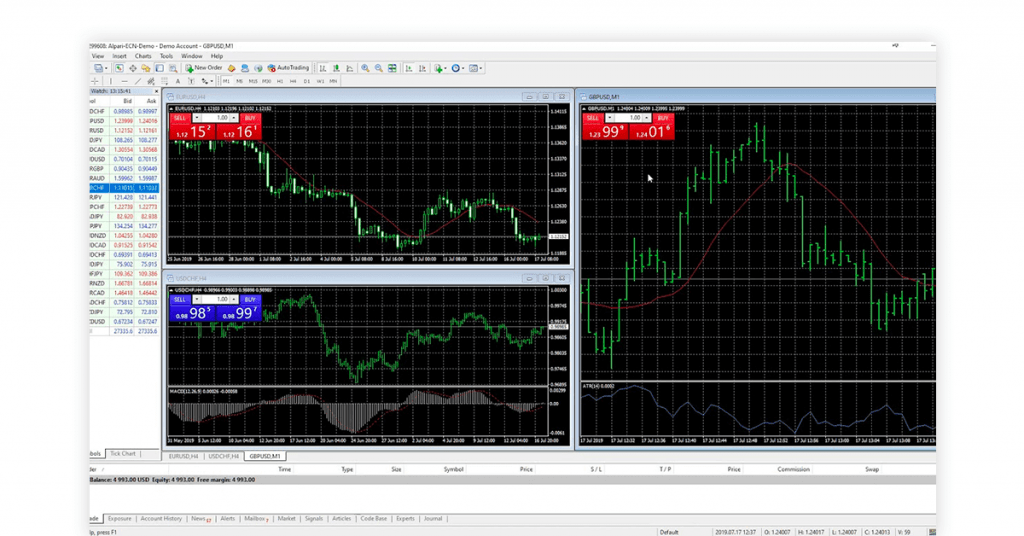Open the periodicity clock dropdown
The image size is (1024, 536).
(458, 68)
